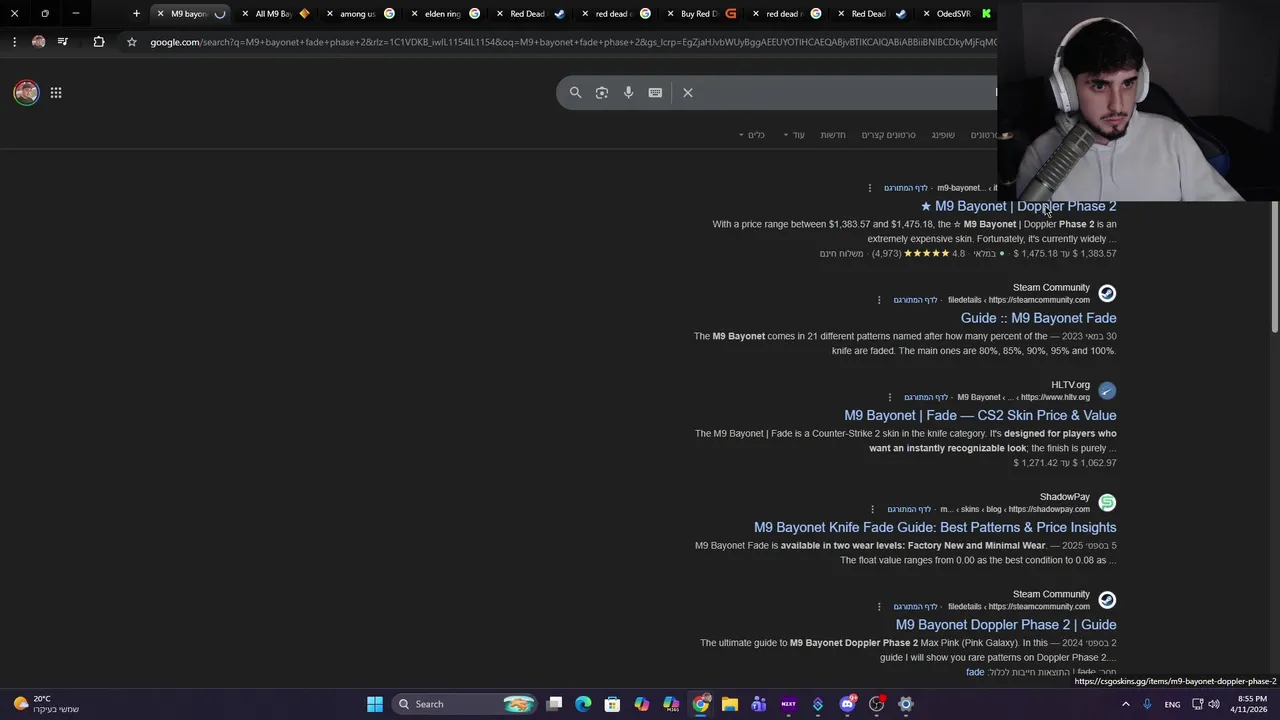Open three-dot options for M9 Bayonet Fade guide
Screen dimensions: 1280x720
(879, 300)
